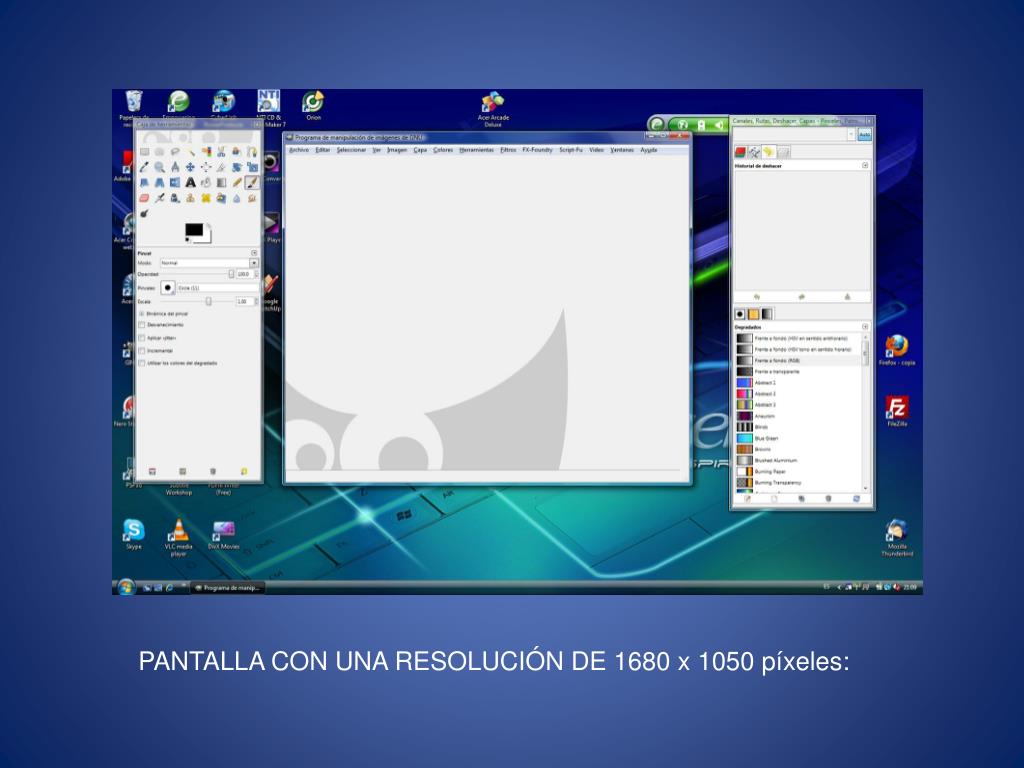Expand the Dinámica del pincel section

pyautogui.click(x=142, y=313)
